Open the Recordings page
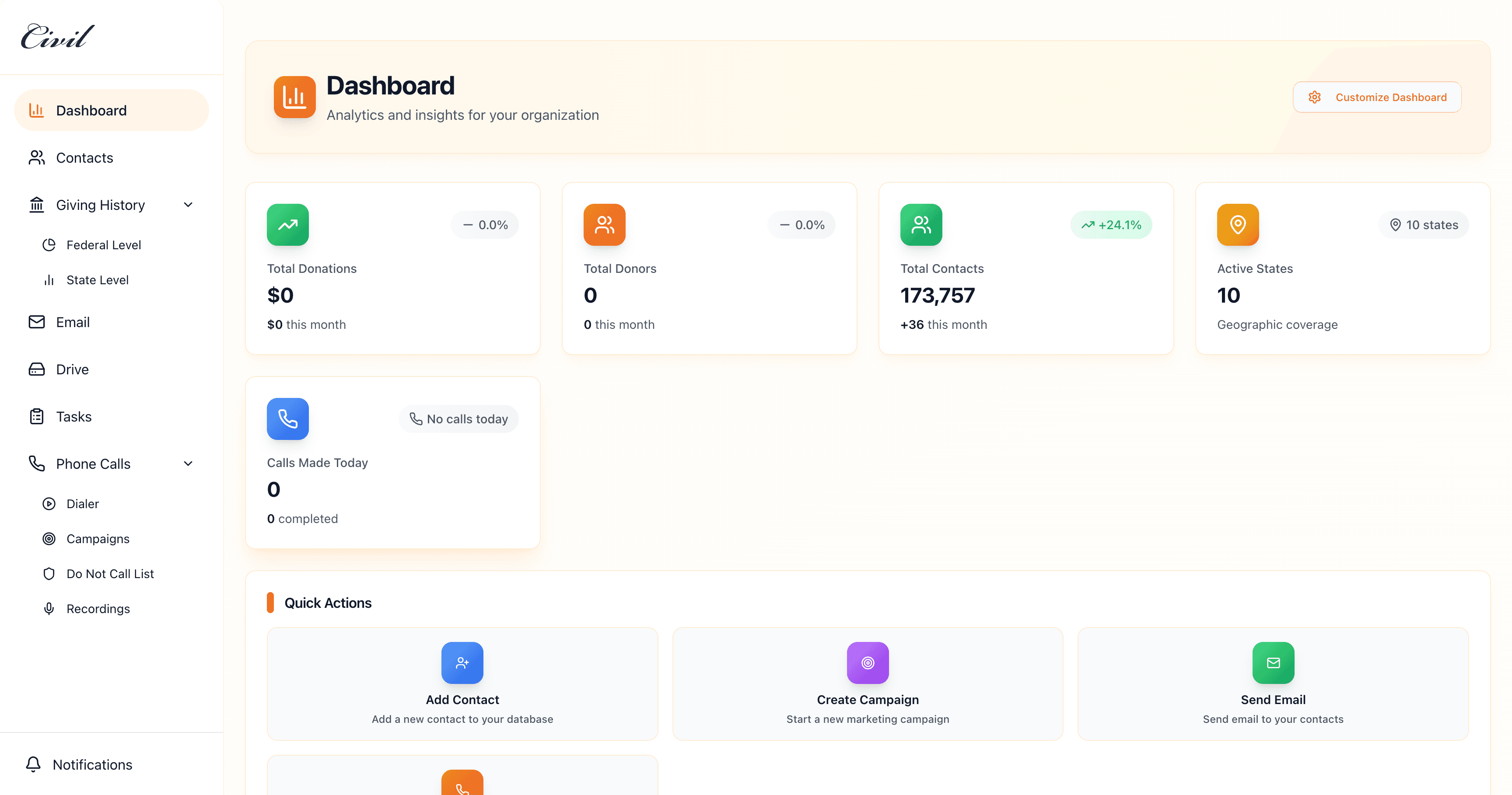This screenshot has width=1512, height=795. [98, 609]
